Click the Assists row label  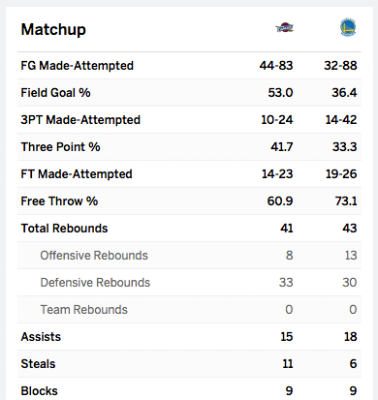41,337
